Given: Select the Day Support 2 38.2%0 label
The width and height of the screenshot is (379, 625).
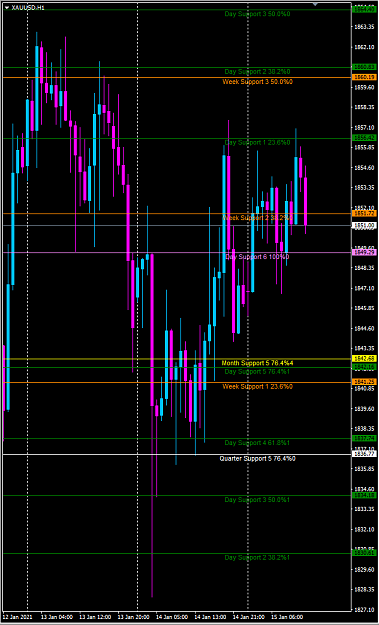Looking at the screenshot, I should click(257, 72).
